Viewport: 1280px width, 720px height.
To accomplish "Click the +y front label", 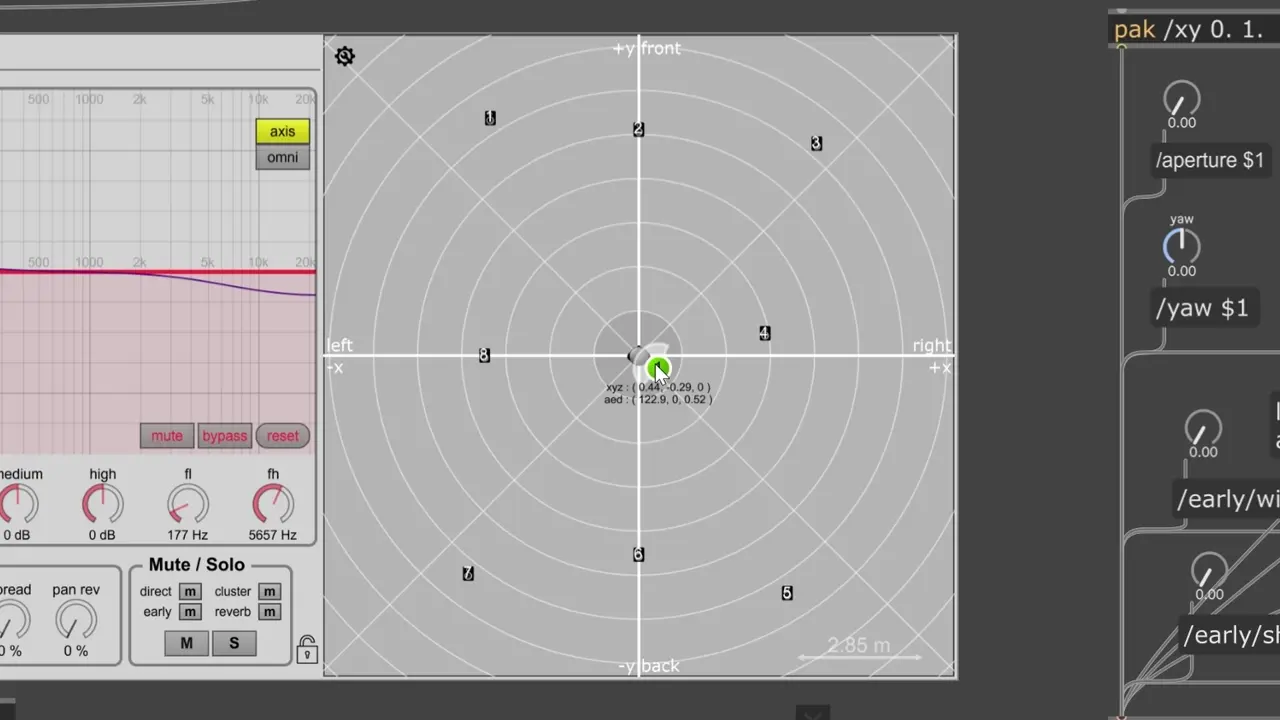I will tap(646, 48).
